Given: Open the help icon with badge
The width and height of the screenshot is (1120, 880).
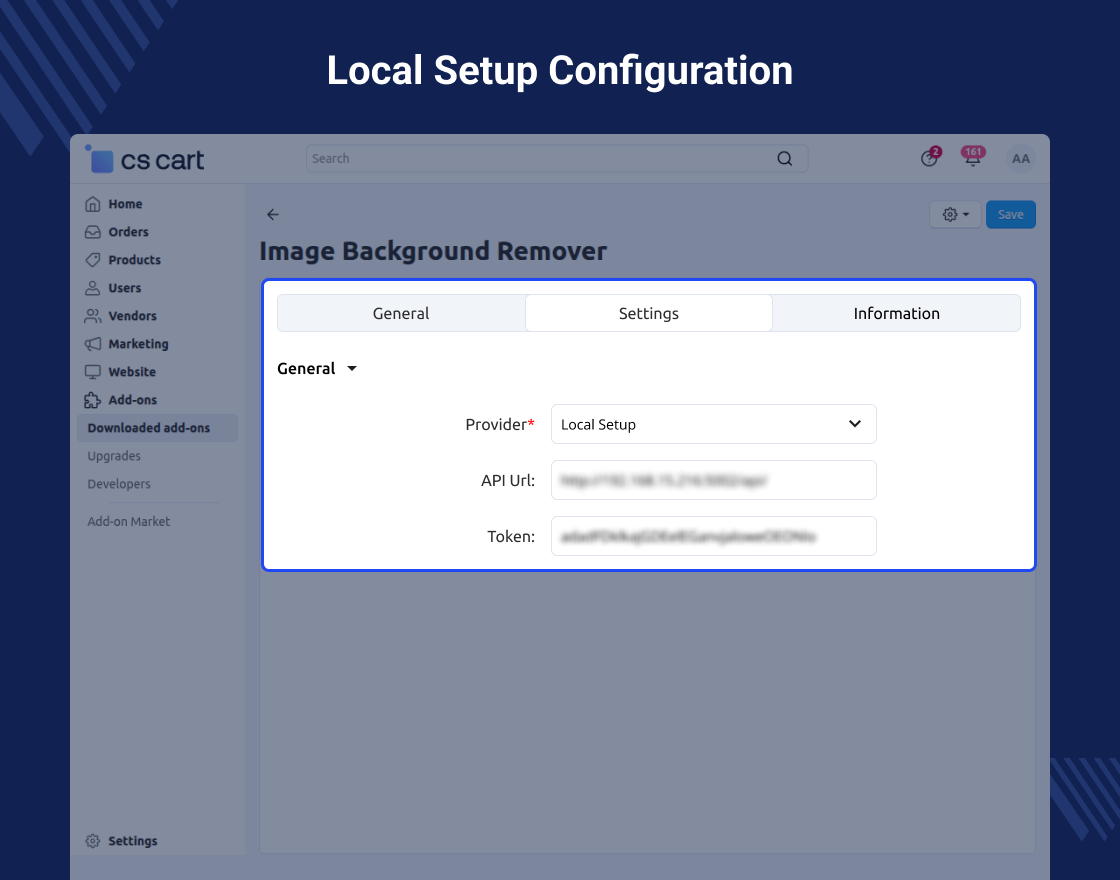Looking at the screenshot, I should [929, 159].
